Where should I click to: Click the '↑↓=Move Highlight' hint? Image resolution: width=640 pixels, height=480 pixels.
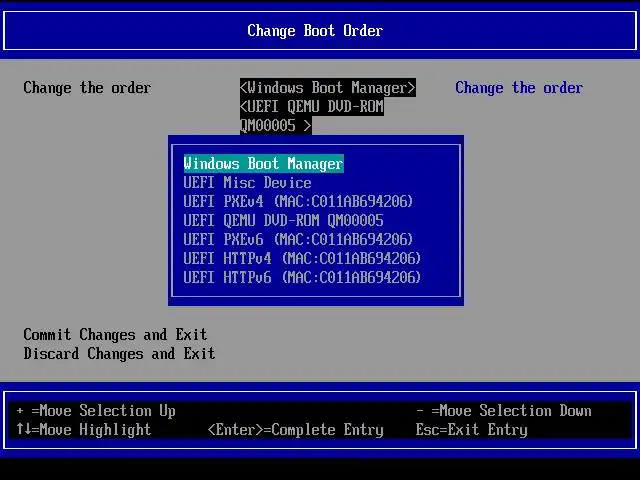(84, 429)
